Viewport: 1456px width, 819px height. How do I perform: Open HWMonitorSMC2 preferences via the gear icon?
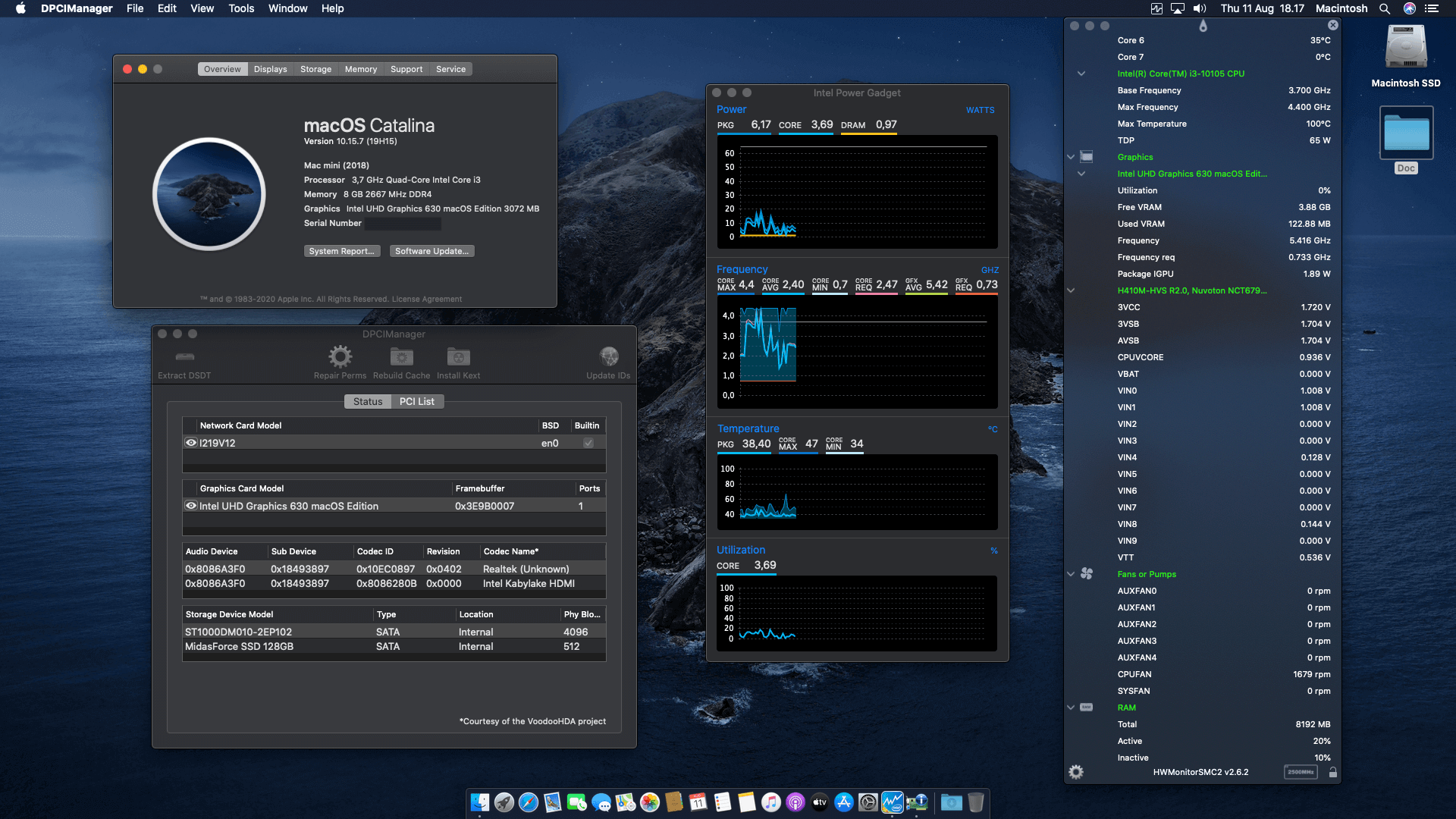pos(1075,771)
